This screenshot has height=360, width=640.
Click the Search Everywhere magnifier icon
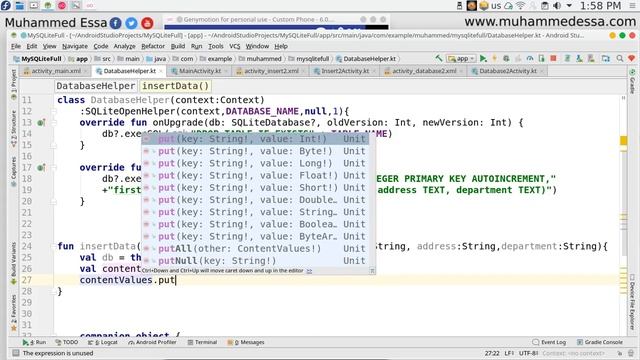point(620,58)
